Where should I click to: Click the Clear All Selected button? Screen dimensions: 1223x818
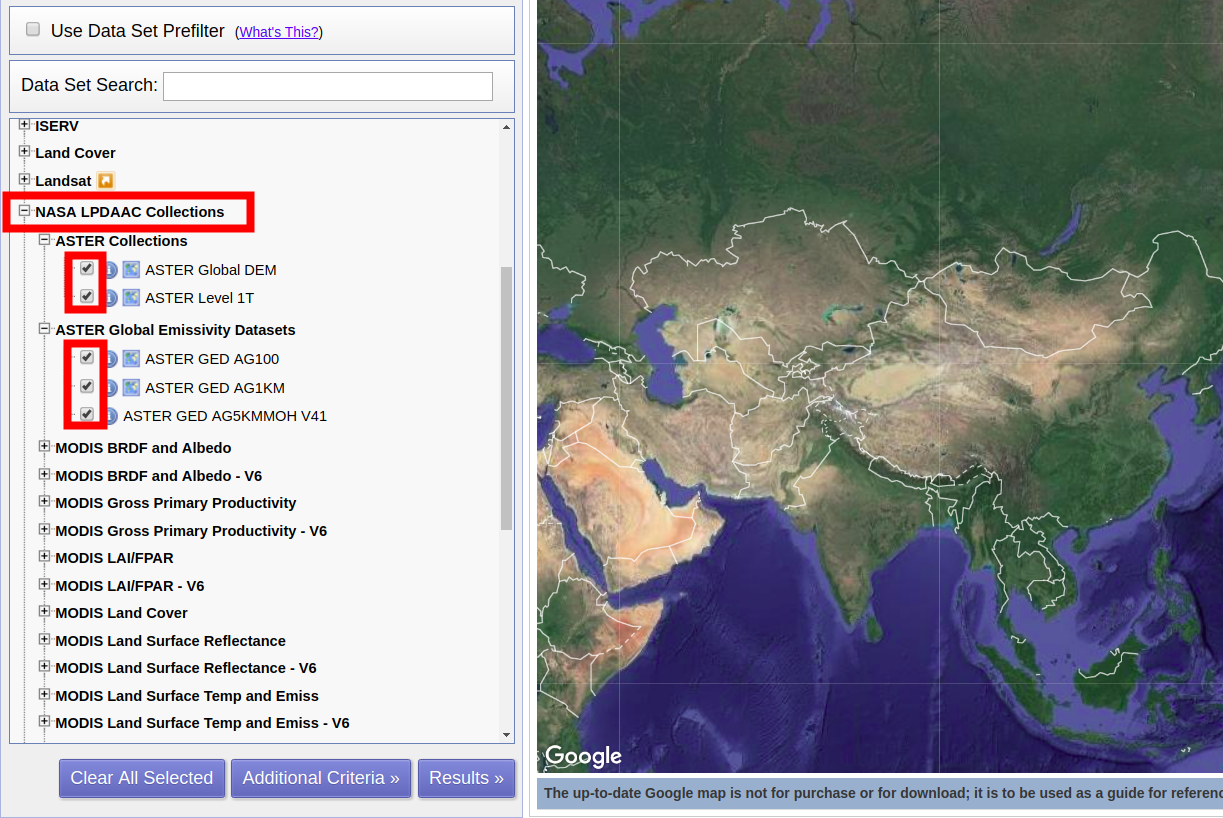[142, 778]
